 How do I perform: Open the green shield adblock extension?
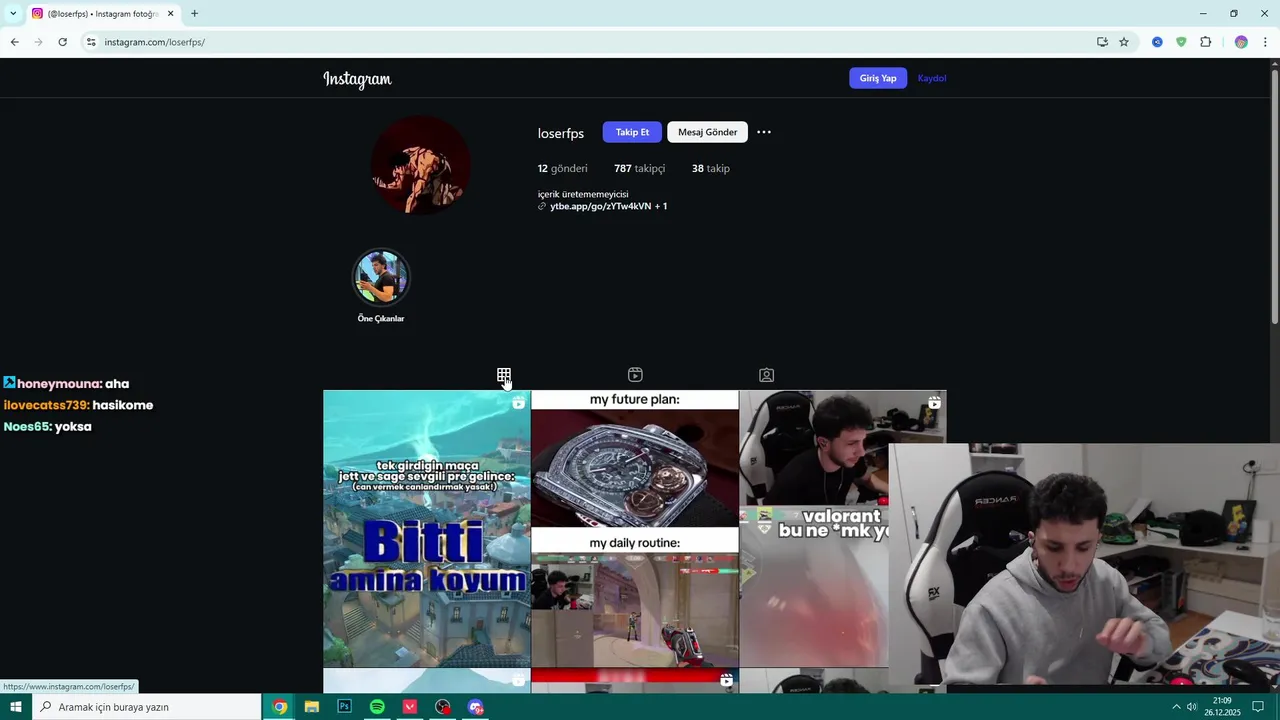click(x=1181, y=42)
